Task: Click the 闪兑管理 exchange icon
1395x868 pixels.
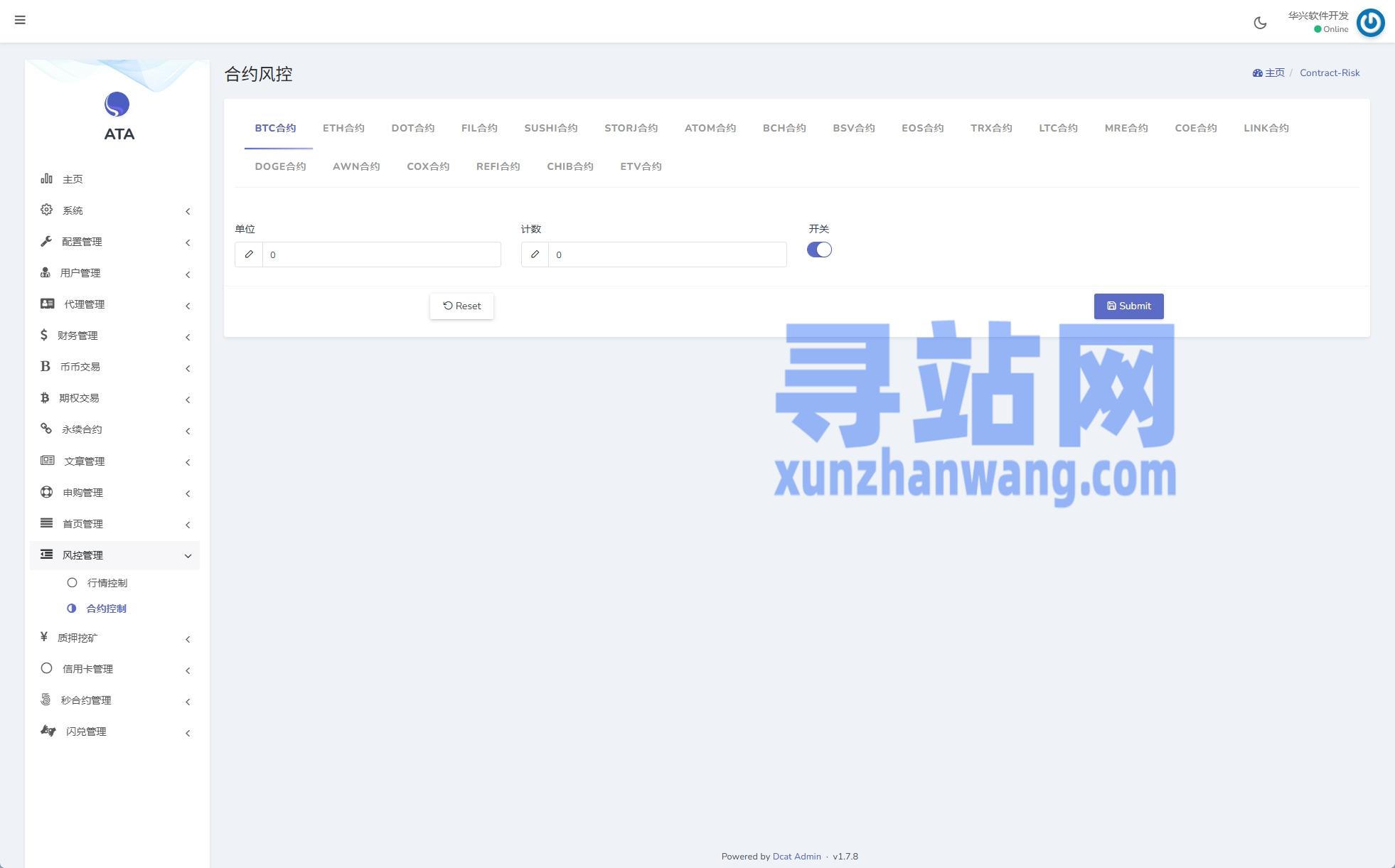Action: (48, 731)
